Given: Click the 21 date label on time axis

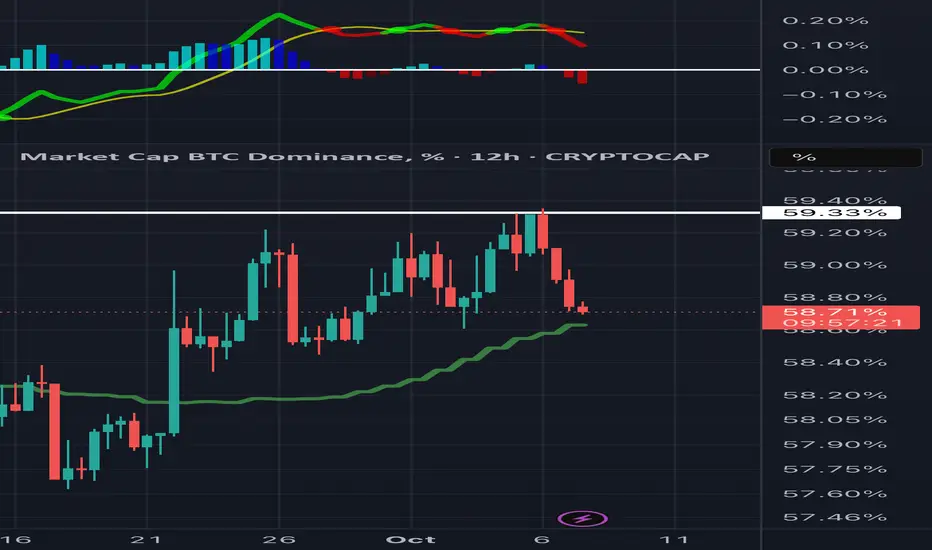Looking at the screenshot, I should (x=146, y=539).
